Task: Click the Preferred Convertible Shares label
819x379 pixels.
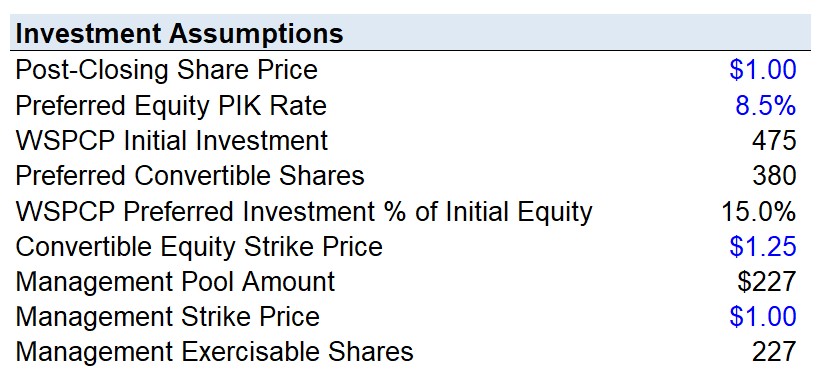Action: click(x=190, y=176)
